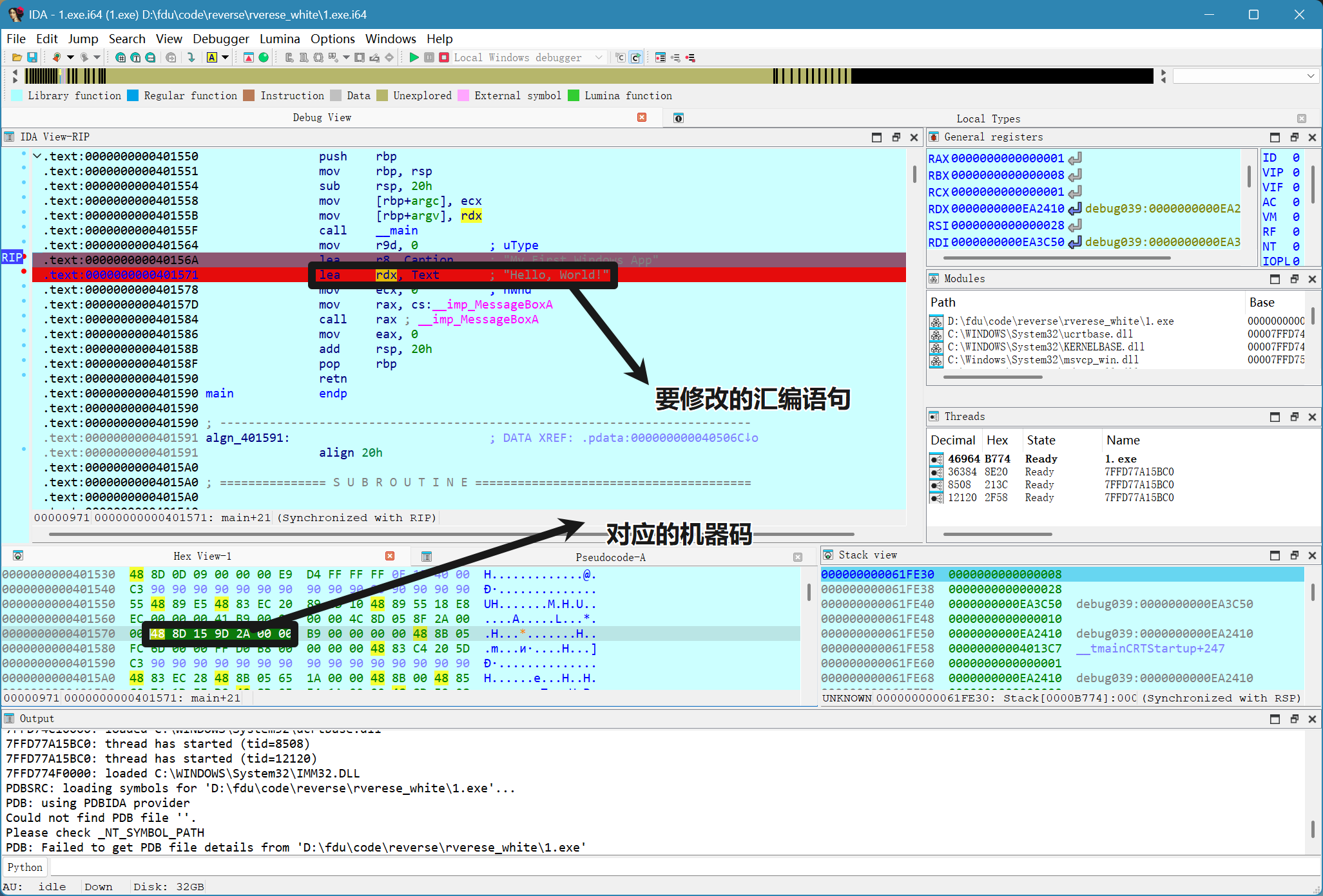Open the Debugger menu
This screenshot has width=1323, height=896.
[220, 39]
